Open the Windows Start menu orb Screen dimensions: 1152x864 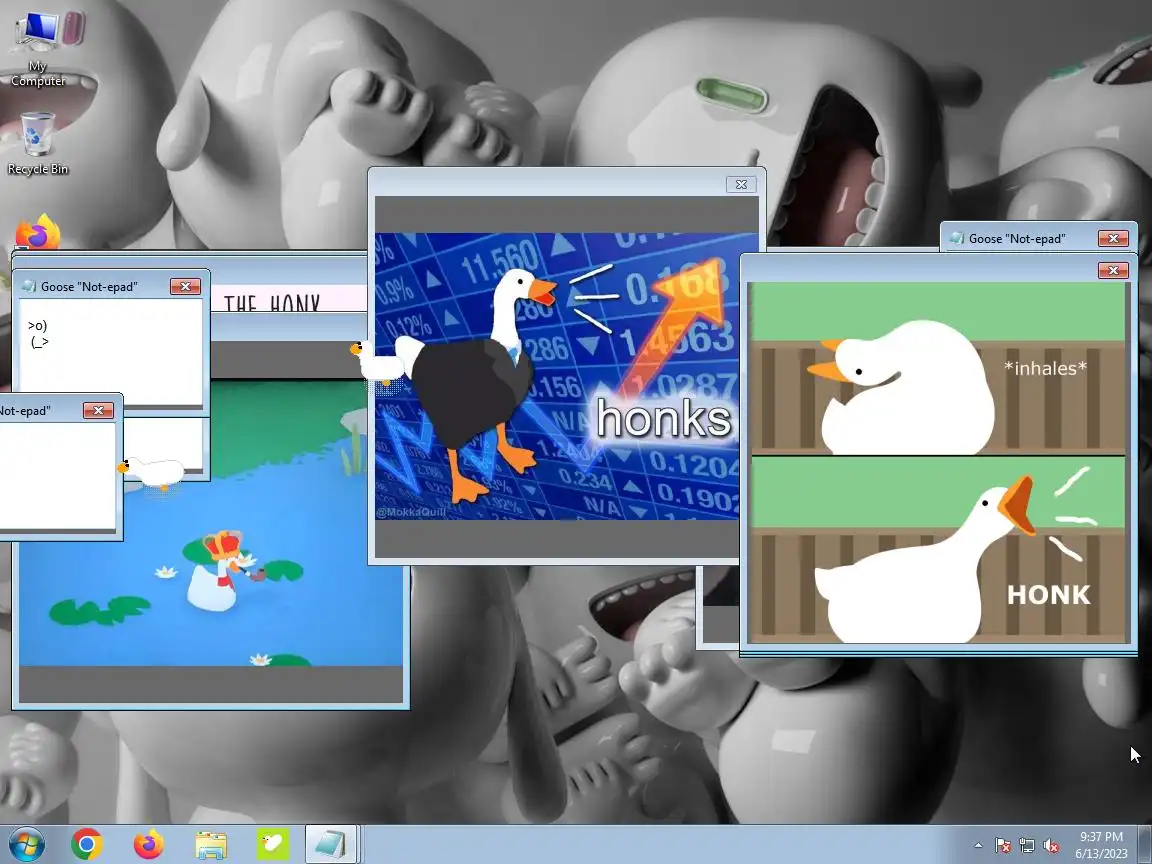pyautogui.click(x=25, y=844)
